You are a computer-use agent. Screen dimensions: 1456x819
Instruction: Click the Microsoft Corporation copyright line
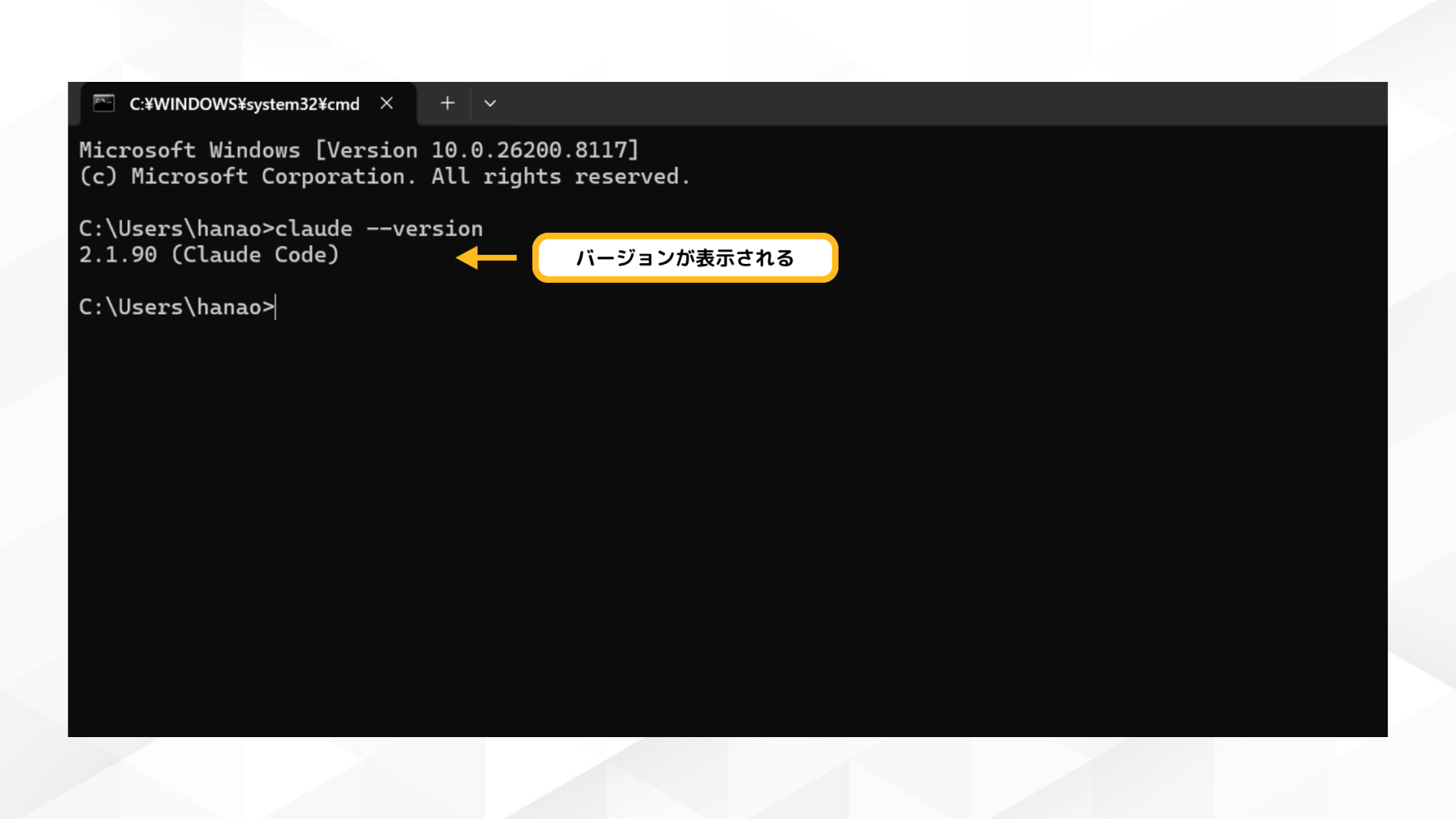[x=384, y=176]
